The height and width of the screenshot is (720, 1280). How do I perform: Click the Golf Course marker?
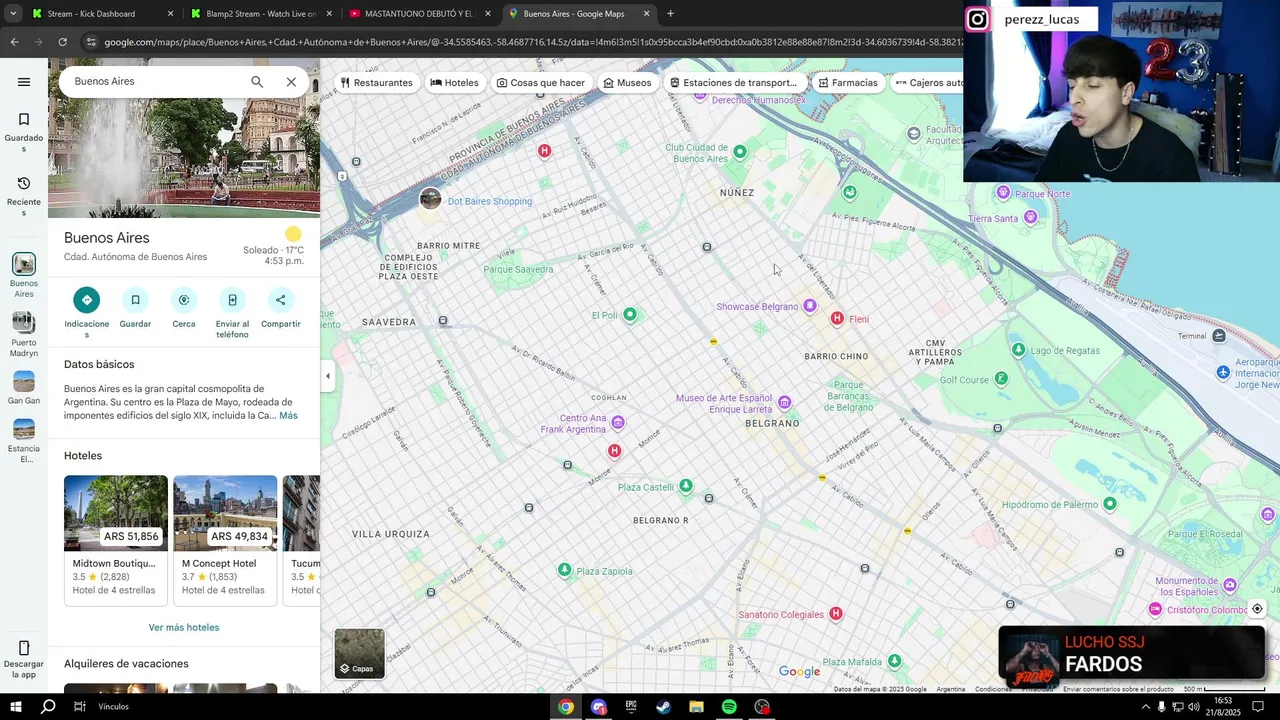[x=1001, y=379]
